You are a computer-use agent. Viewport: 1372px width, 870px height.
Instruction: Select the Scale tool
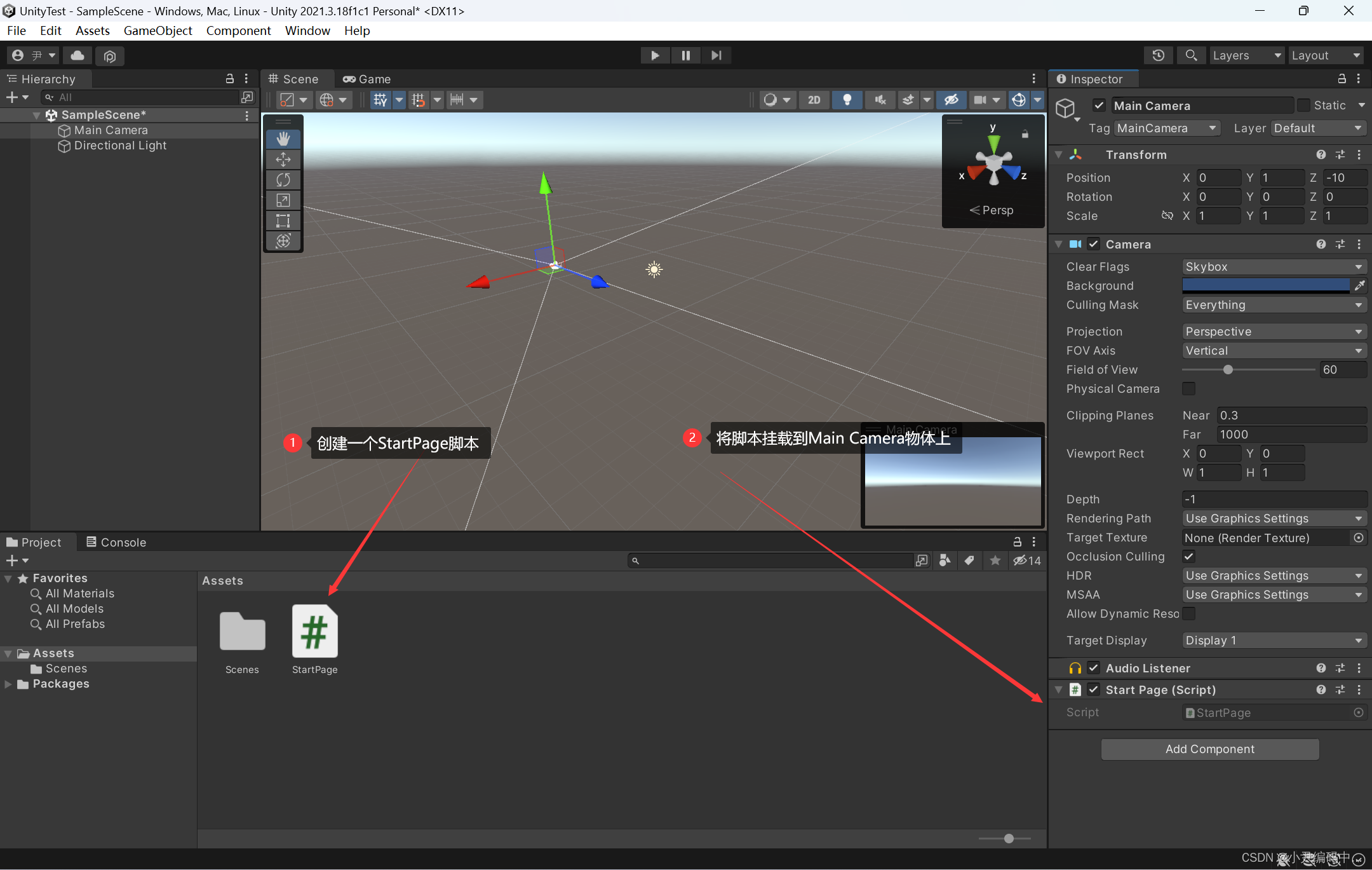point(283,200)
